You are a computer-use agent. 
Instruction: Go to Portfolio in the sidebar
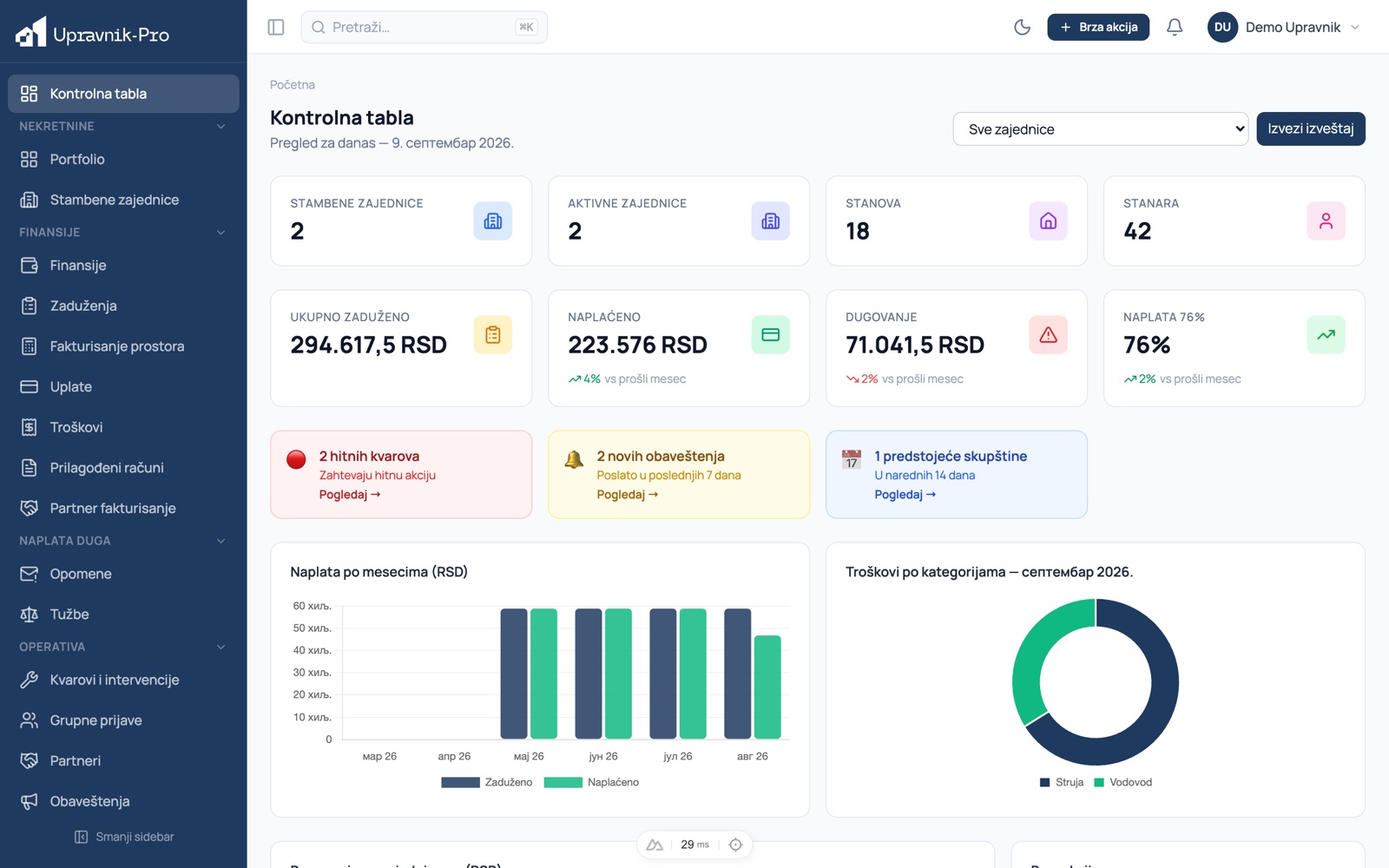(123, 160)
